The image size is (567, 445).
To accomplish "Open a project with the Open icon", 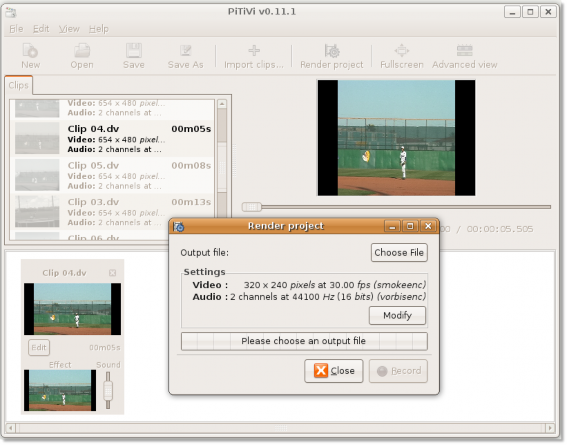I will [82, 51].
